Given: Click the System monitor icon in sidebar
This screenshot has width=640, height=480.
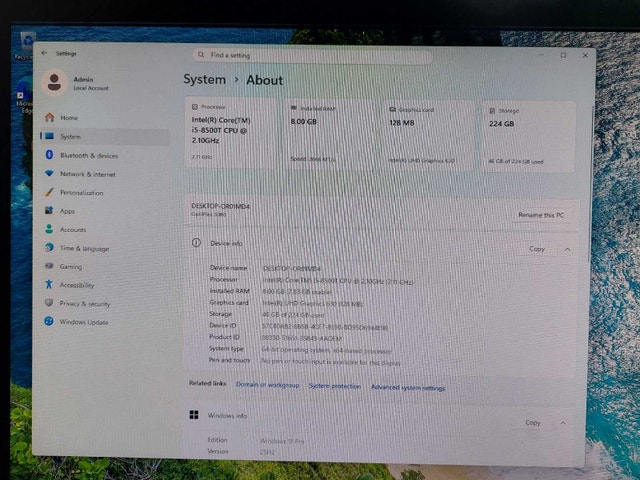Looking at the screenshot, I should (x=49, y=136).
